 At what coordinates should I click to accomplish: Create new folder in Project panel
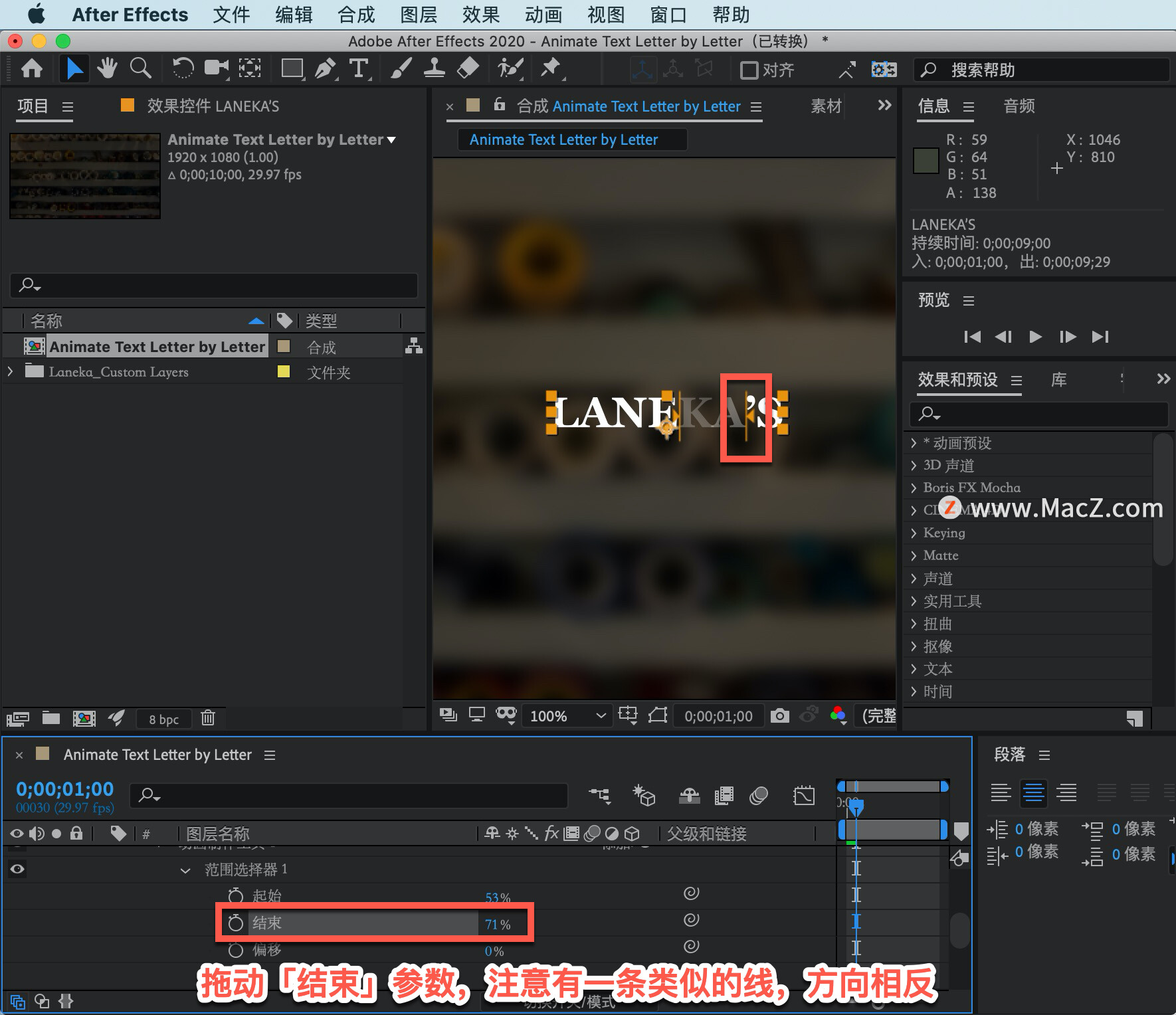51,718
